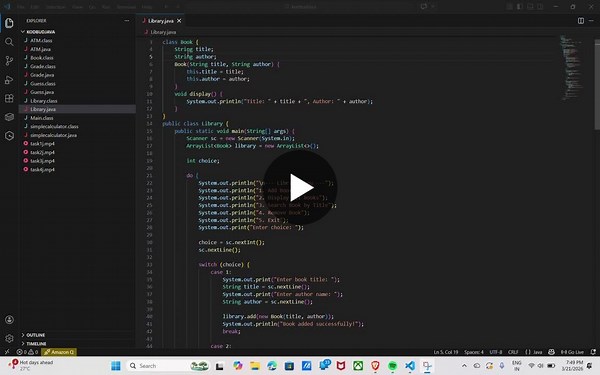Open the Explorer view in activity bar
Viewport: 600px width, 375px height.
coord(9,23)
